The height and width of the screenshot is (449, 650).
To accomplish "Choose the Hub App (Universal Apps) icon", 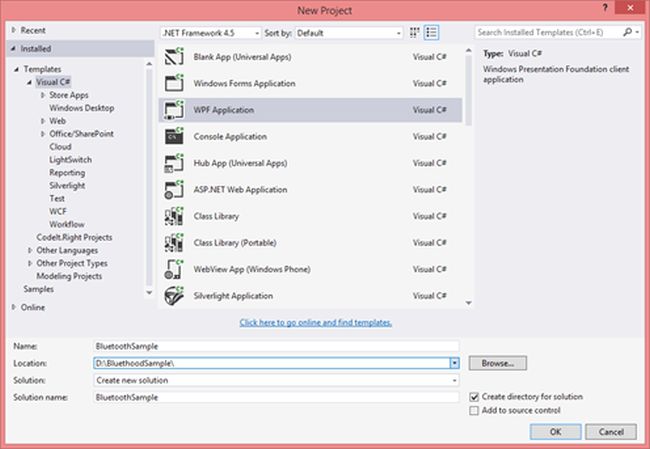I will pos(174,163).
